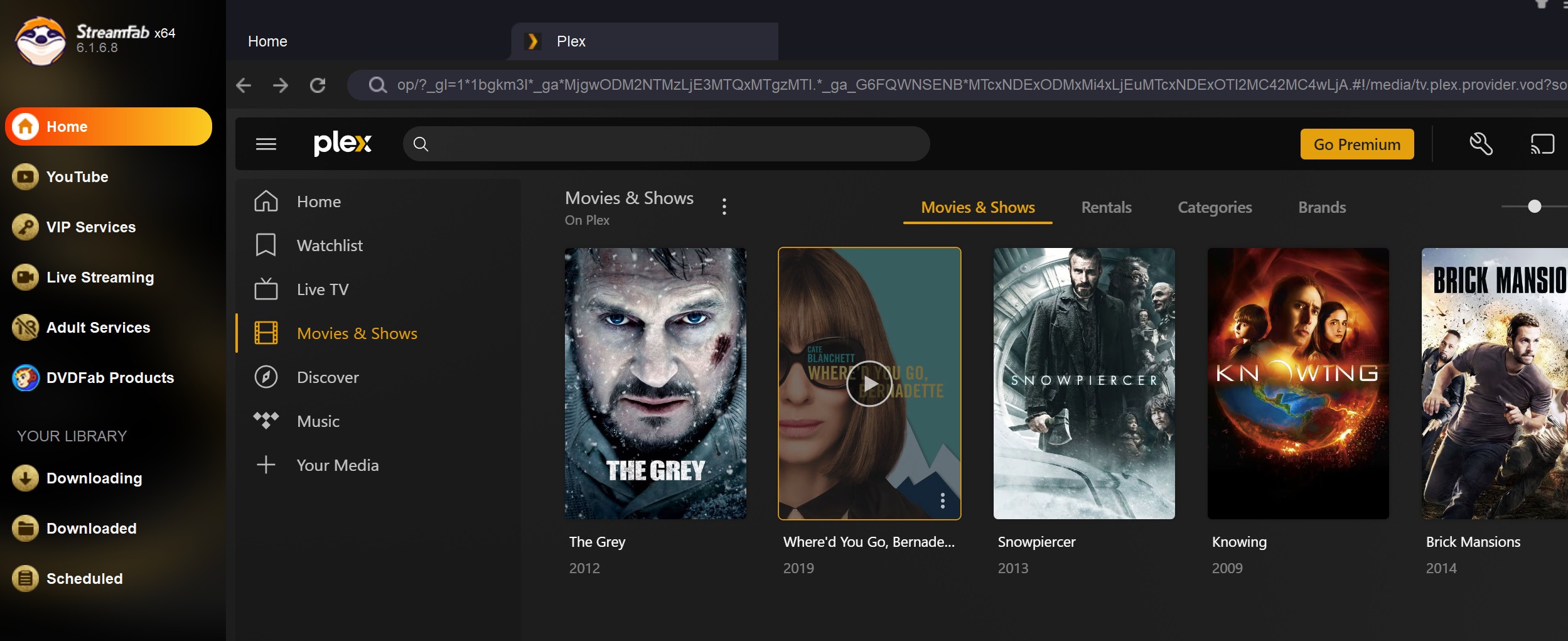Open the YouTube section in StreamFab sidebar
The image size is (1568, 641).
coord(77,176)
